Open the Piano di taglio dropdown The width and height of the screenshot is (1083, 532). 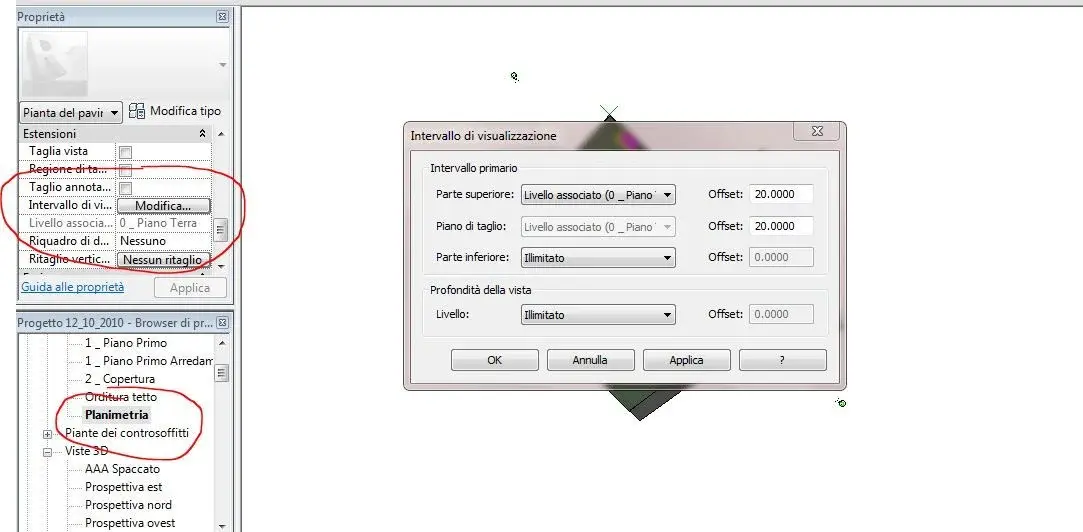pyautogui.click(x=598, y=227)
